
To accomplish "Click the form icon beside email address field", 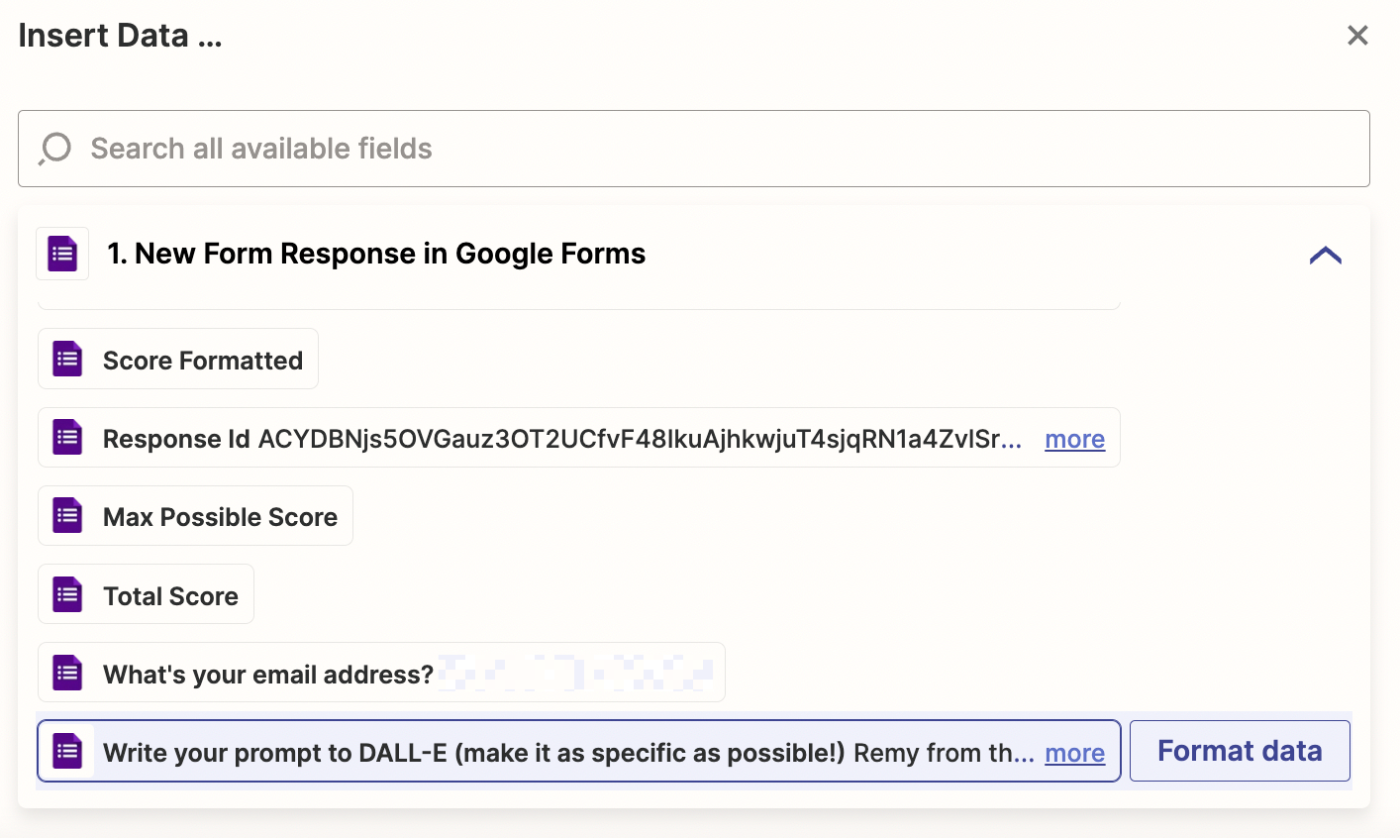I will [x=67, y=673].
